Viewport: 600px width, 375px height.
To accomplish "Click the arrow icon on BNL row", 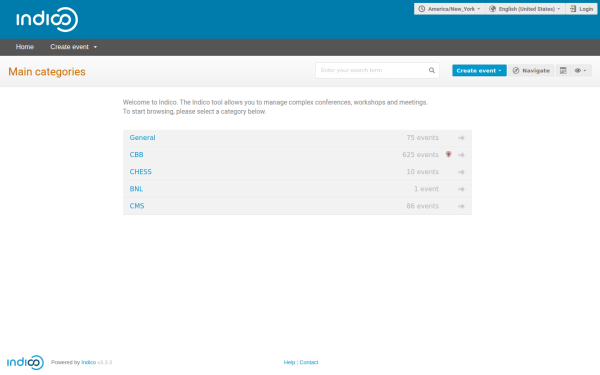I will click(461, 189).
